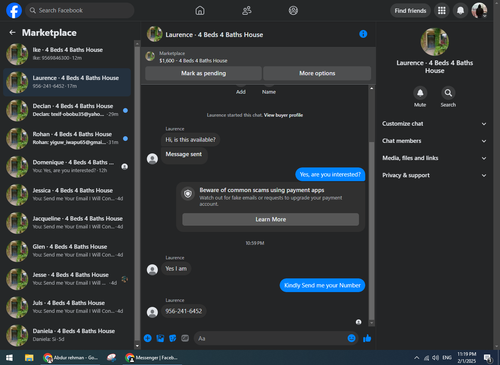Click the blue conversation information icon
The image size is (500, 365).
click(x=363, y=34)
